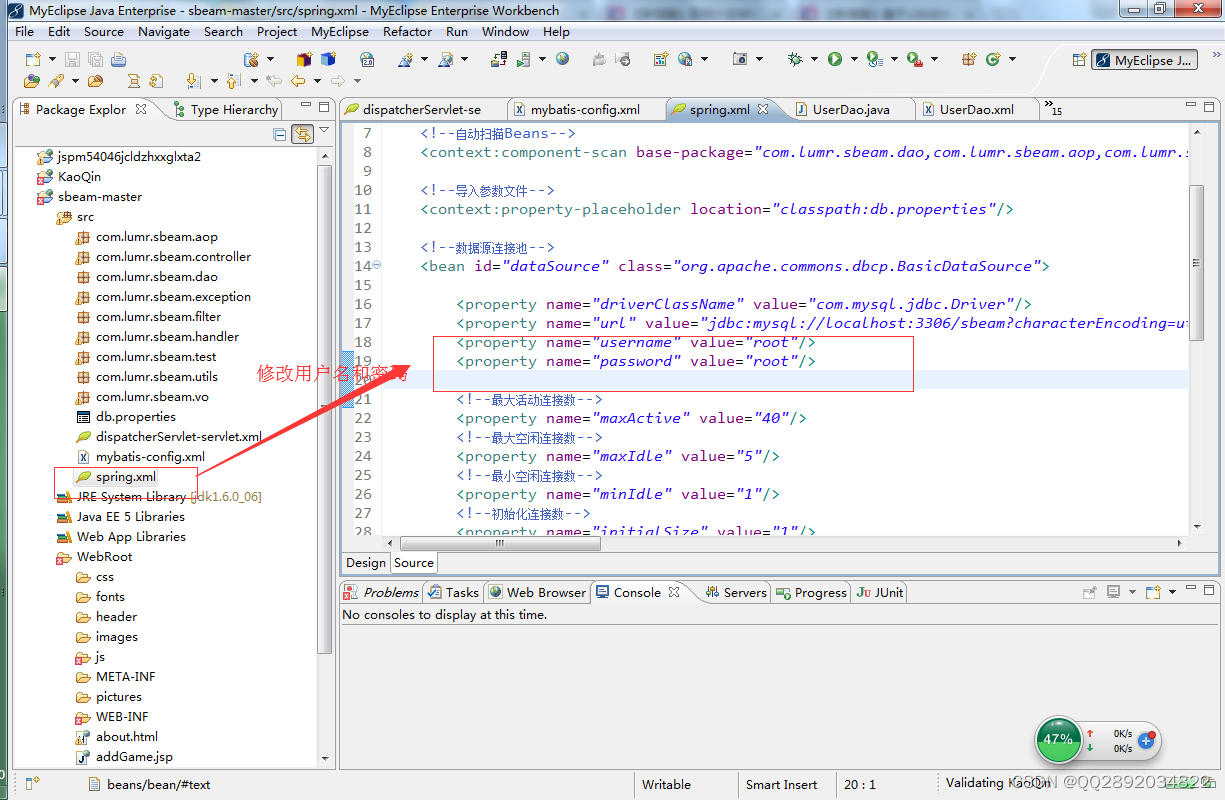Click the green Run button icon
1225x800 pixels.
(x=834, y=60)
